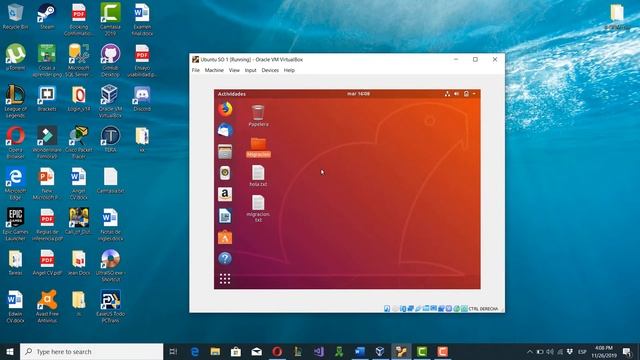The image size is (640, 360).
Task: Open File Explorer from the taskbar
Action: point(215,351)
